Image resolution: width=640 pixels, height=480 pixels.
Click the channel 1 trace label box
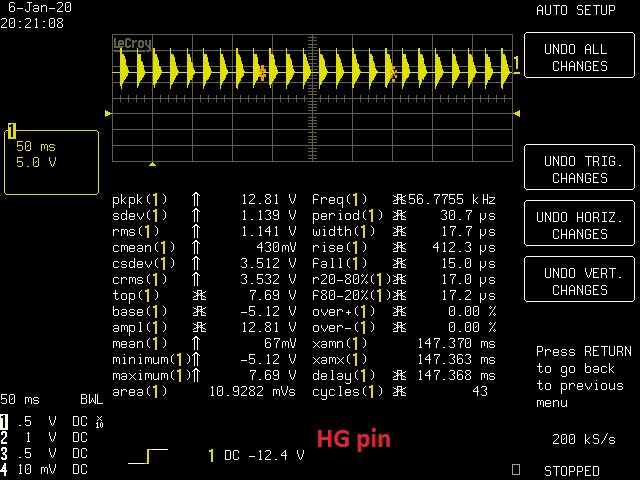tap(51, 162)
